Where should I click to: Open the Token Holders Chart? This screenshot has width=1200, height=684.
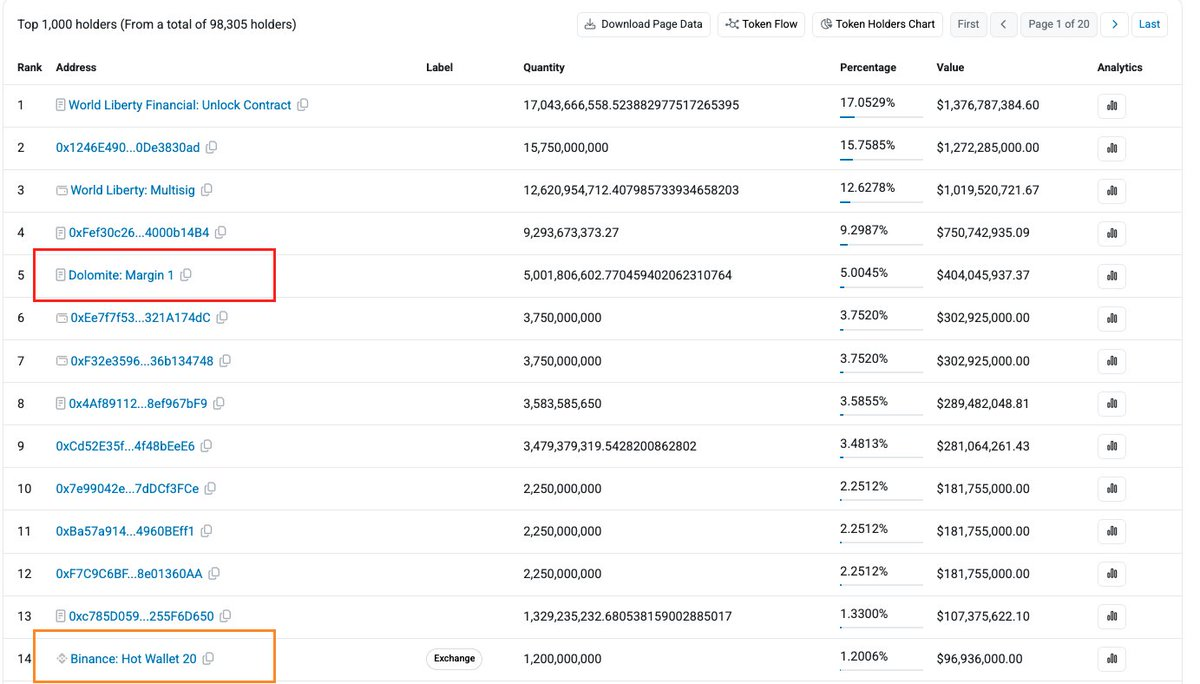(878, 24)
